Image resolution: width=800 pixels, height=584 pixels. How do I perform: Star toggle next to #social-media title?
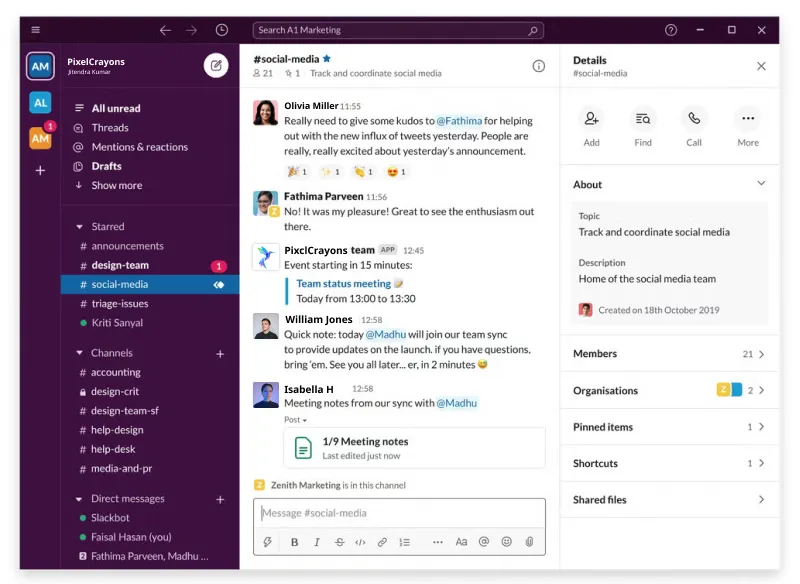click(x=327, y=59)
